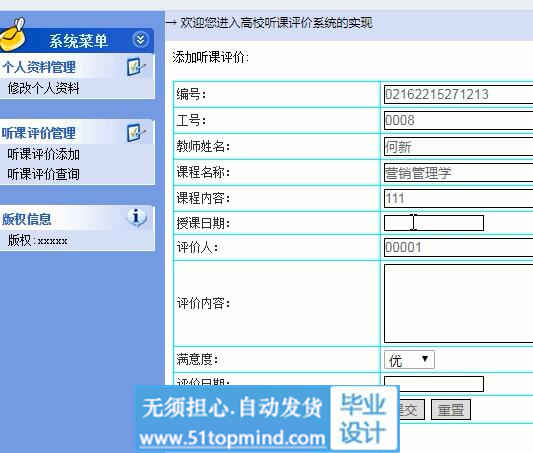Click the 听课评价管理 edit icon
This screenshot has height=453, width=533.
pyautogui.click(x=135, y=133)
